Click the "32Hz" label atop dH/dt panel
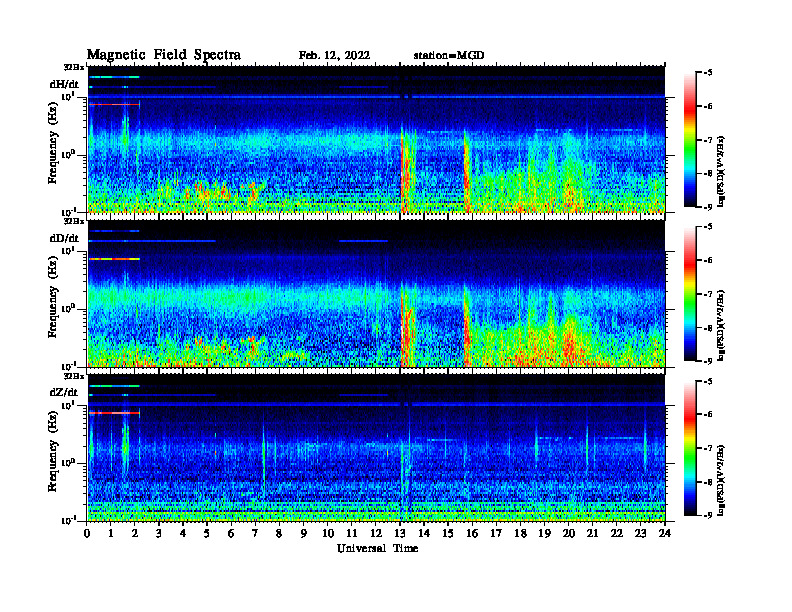The image size is (792, 612). coord(74,67)
